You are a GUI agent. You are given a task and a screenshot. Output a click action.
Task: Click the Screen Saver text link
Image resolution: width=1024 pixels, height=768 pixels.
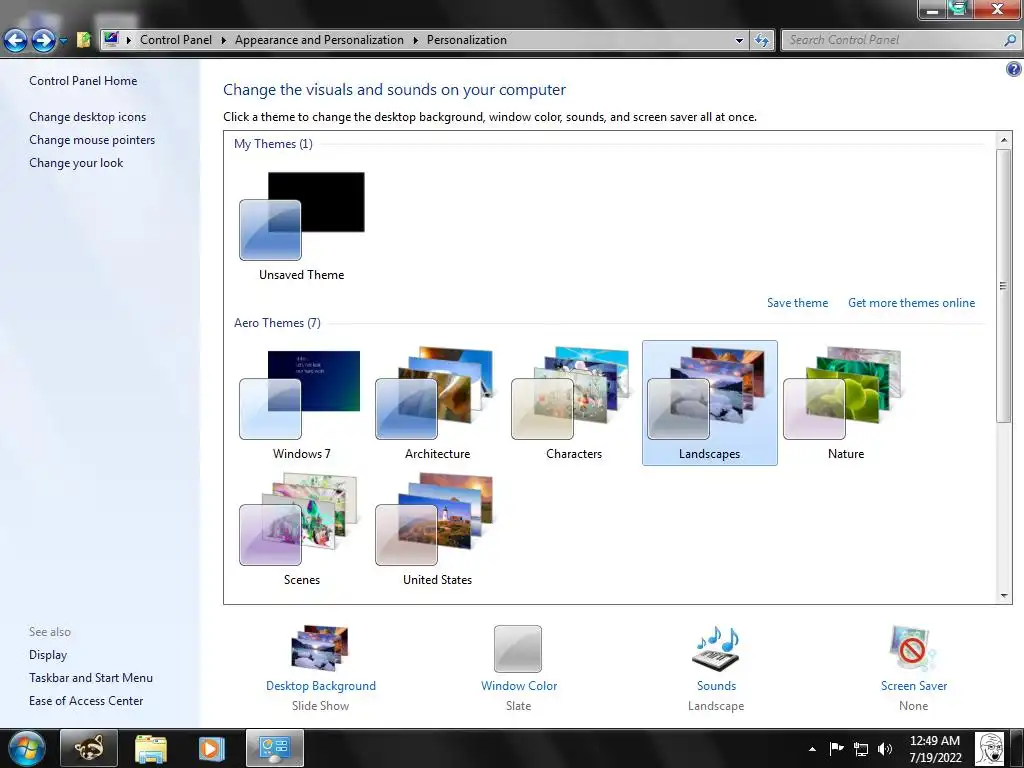[914, 686]
